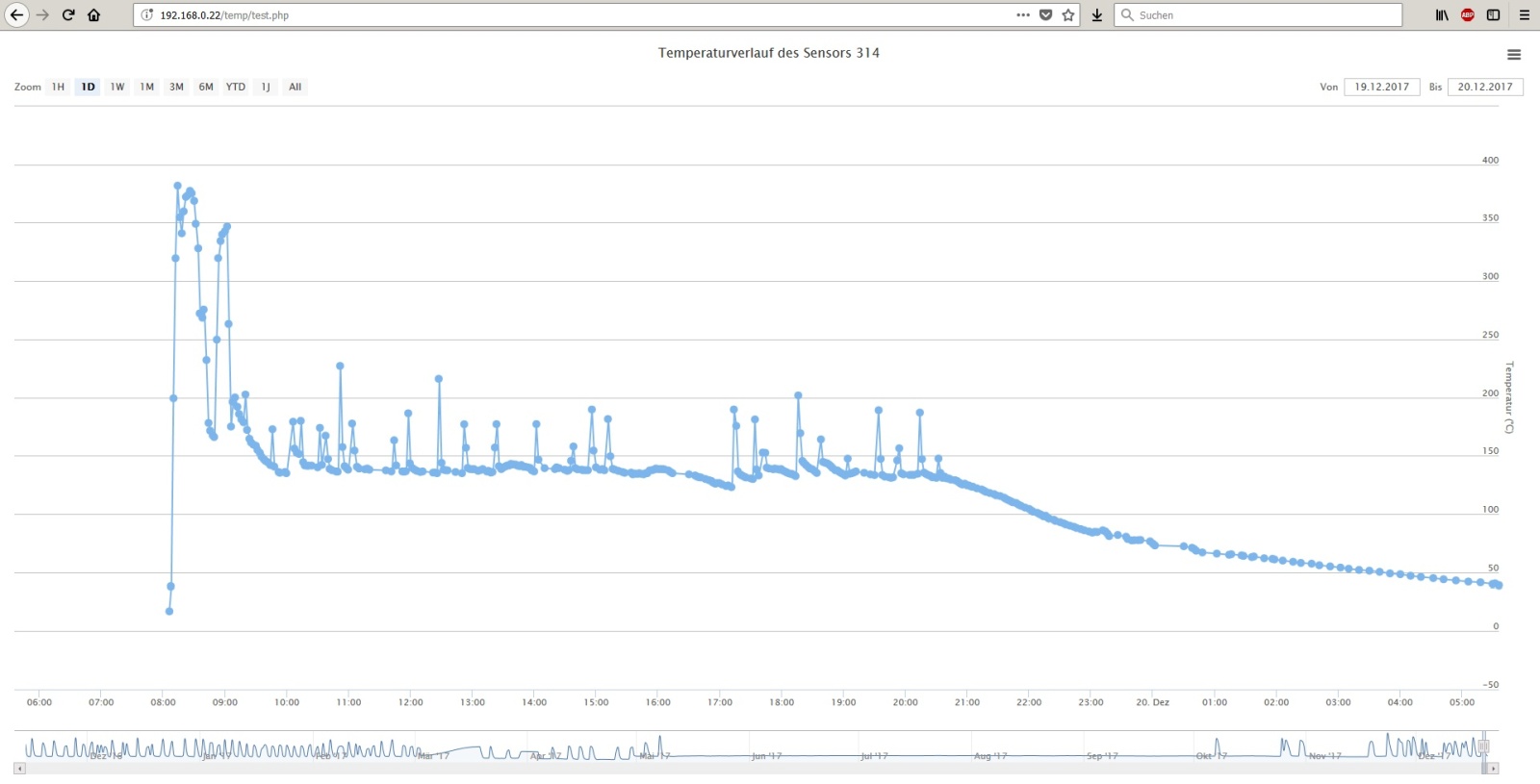
Task: Click the Adblock Plus extension icon
Action: [1468, 15]
